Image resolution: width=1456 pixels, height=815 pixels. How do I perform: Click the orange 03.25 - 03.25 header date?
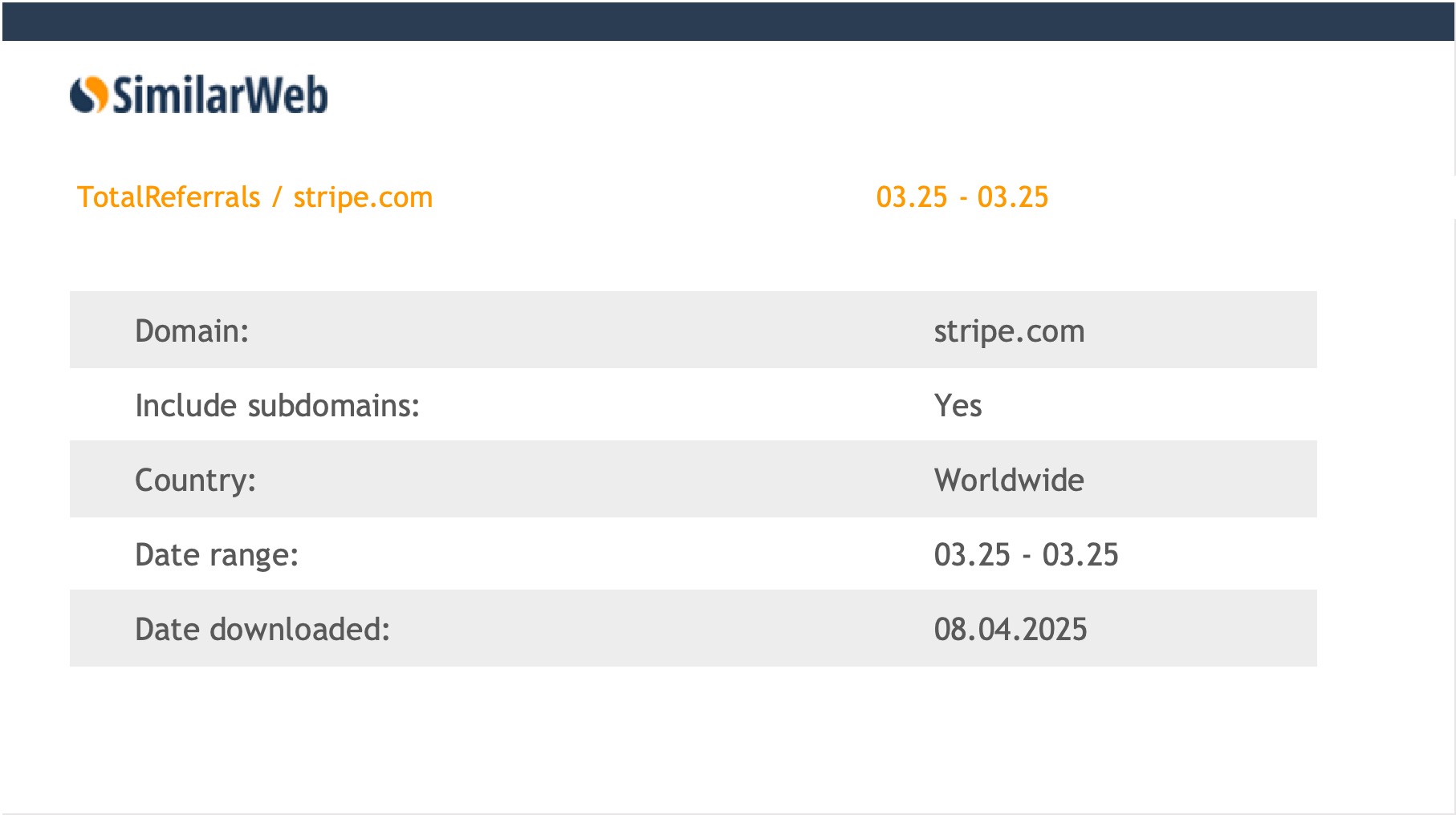[962, 197]
